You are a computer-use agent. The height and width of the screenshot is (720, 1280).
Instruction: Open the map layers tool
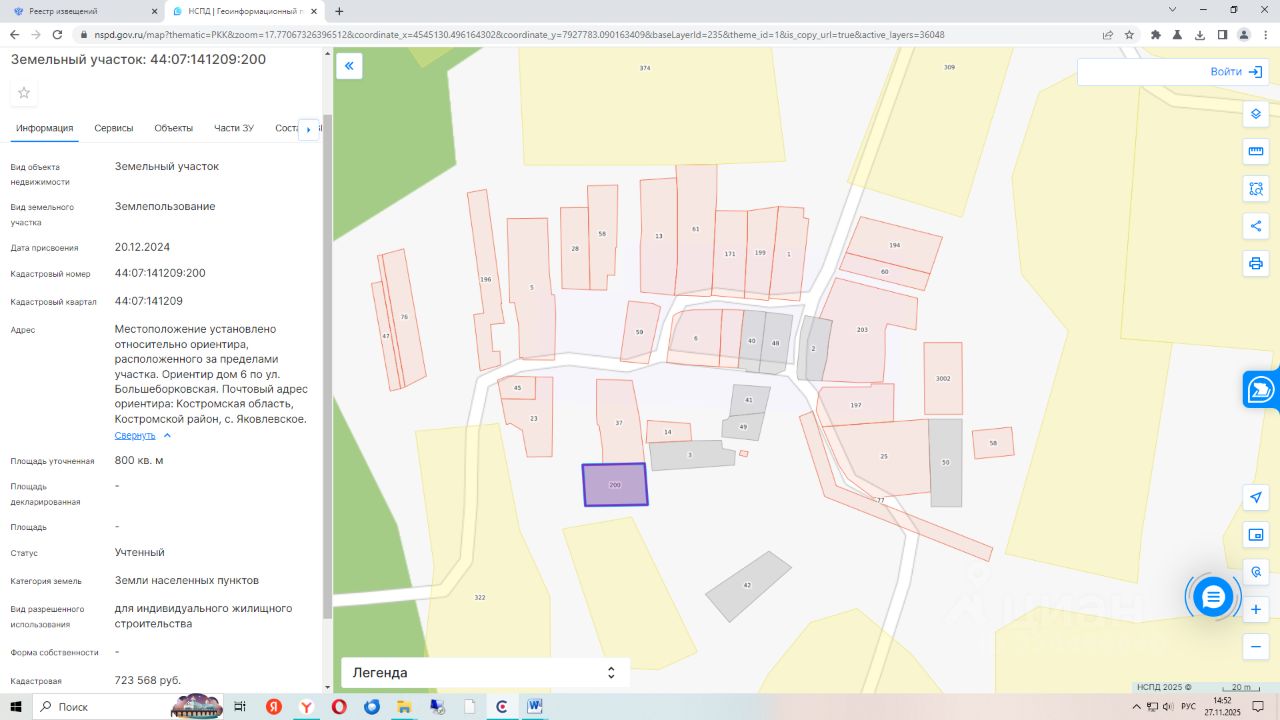tap(1256, 113)
